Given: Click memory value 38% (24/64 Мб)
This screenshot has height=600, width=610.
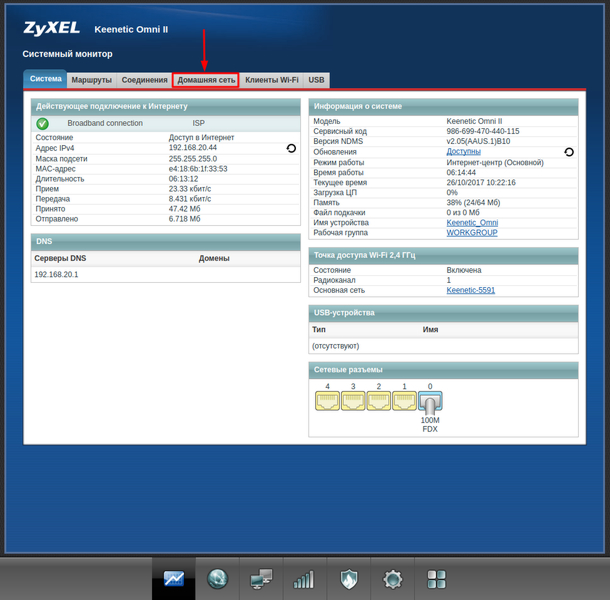Looking at the screenshot, I should [x=473, y=203].
